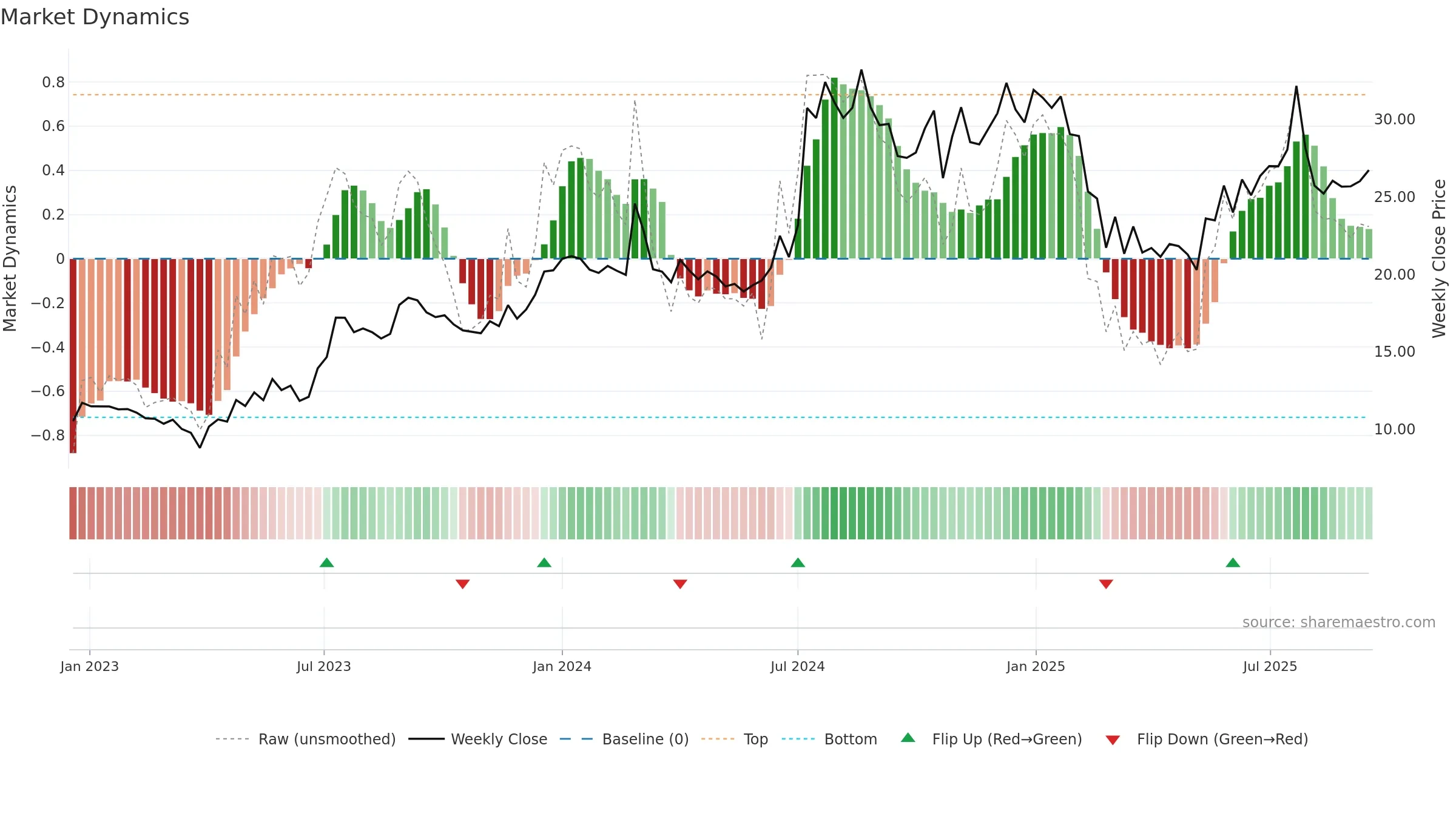
Task: Click the Jul 2023 x-axis label
Action: pyautogui.click(x=324, y=666)
